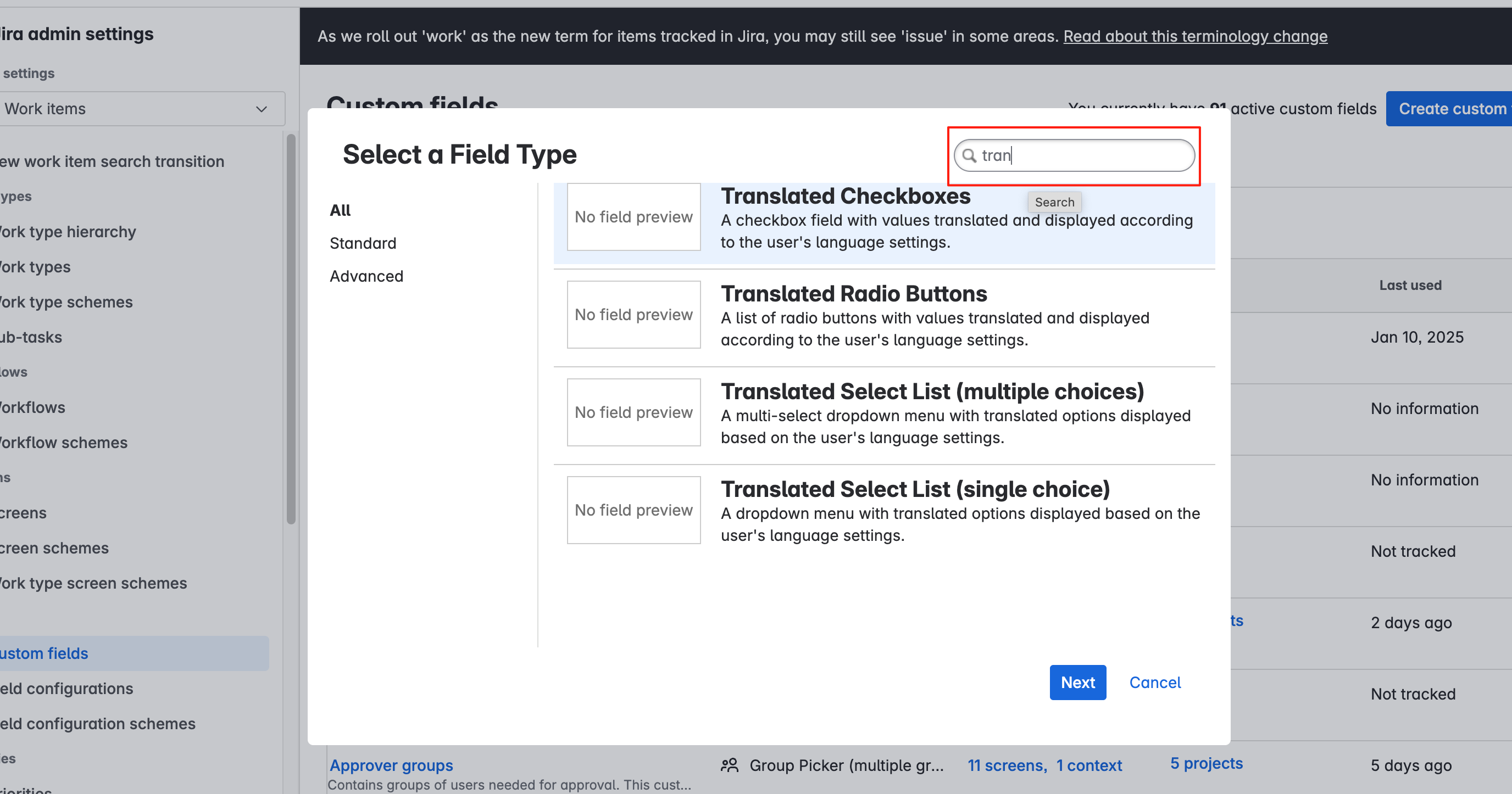Open 1 context link for Approver groups

click(1089, 765)
